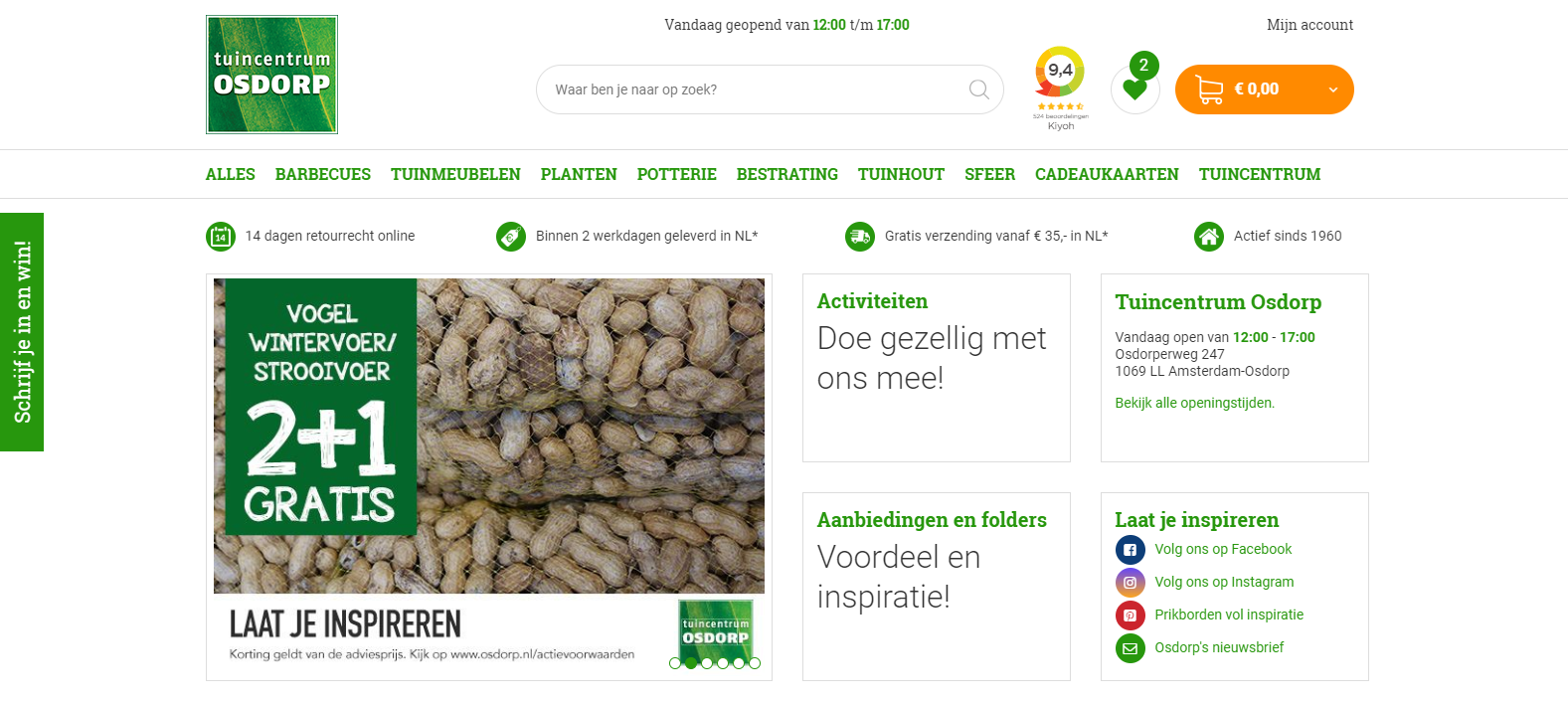Click Bekijk alle openingstijden link
This screenshot has height=704, width=1568.
coord(1195,403)
